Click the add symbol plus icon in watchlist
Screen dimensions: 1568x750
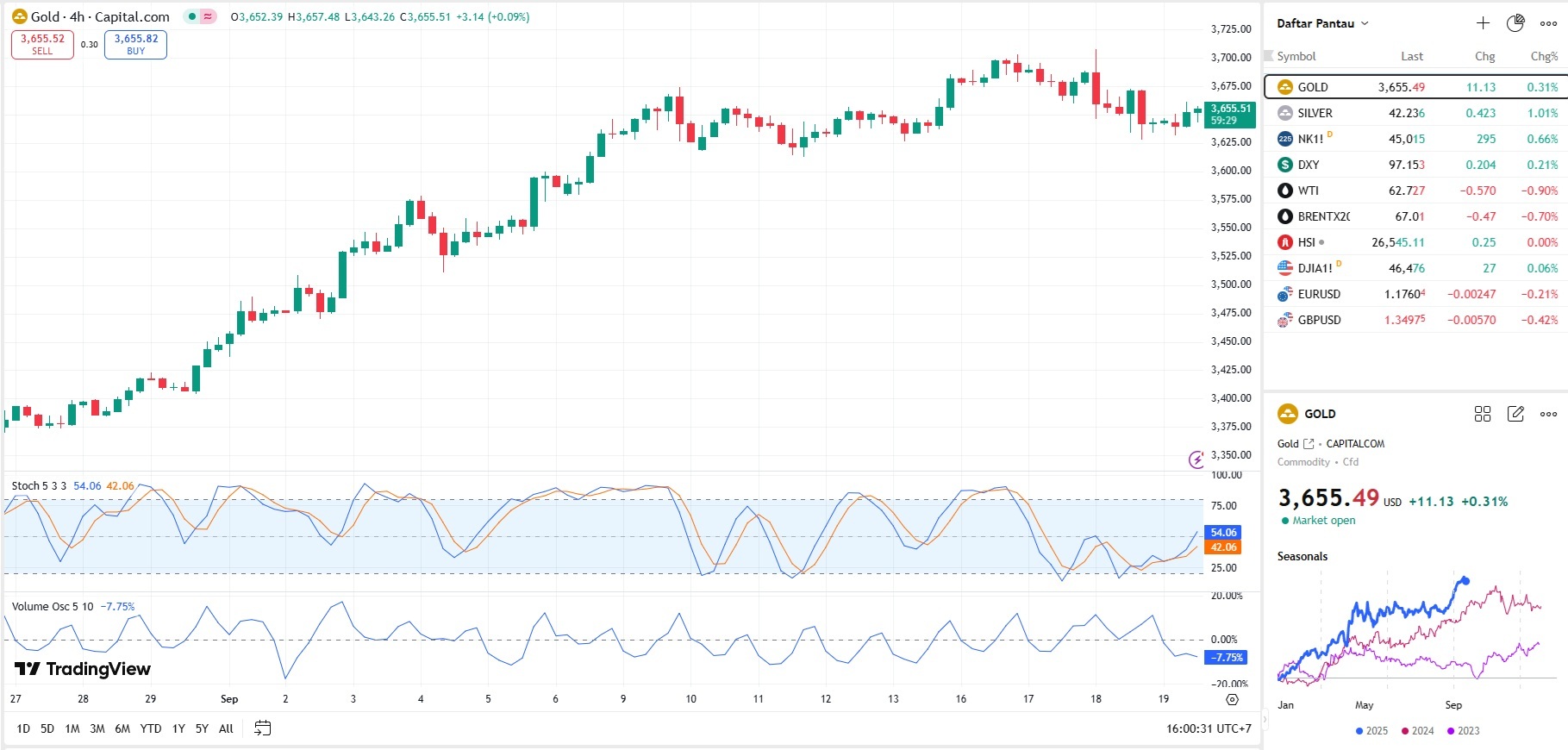(x=1483, y=23)
